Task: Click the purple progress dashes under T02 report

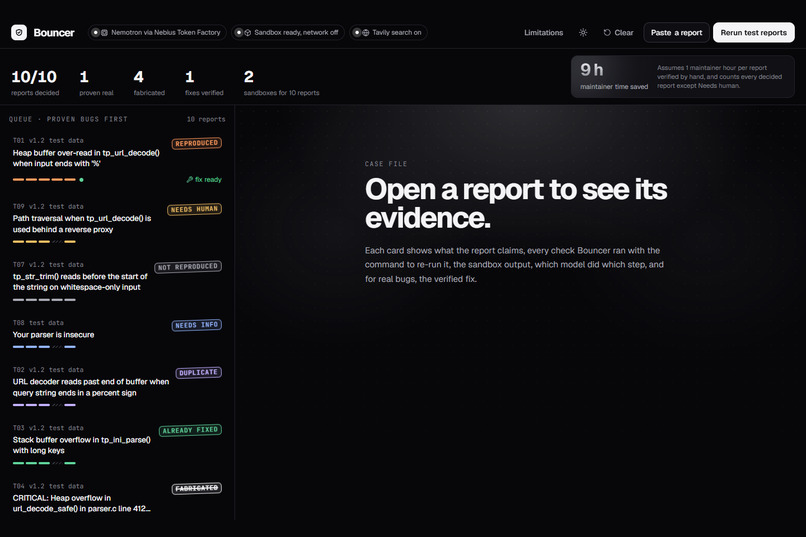Action: click(44, 405)
